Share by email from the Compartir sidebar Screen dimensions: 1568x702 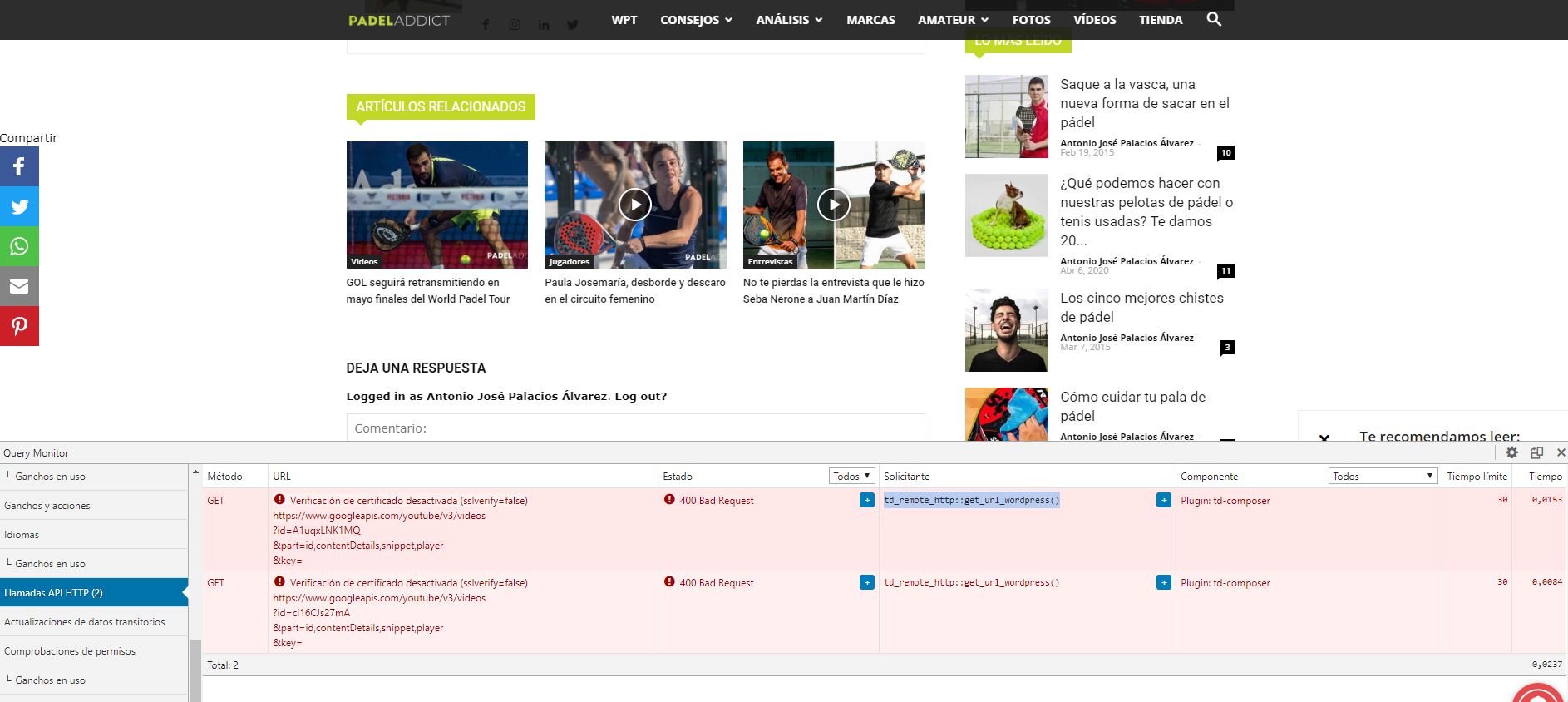click(19, 286)
